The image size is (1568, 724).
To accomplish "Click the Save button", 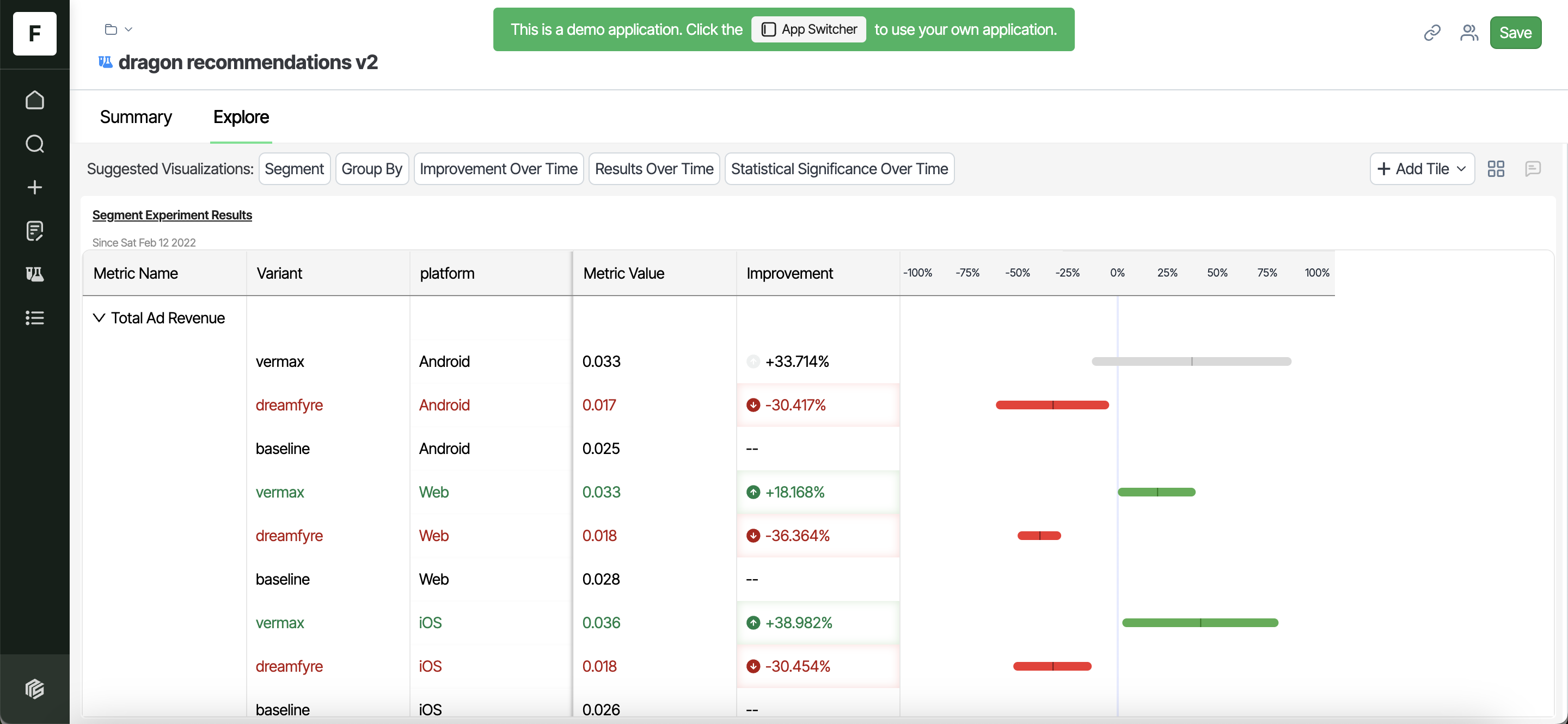I will [x=1516, y=32].
